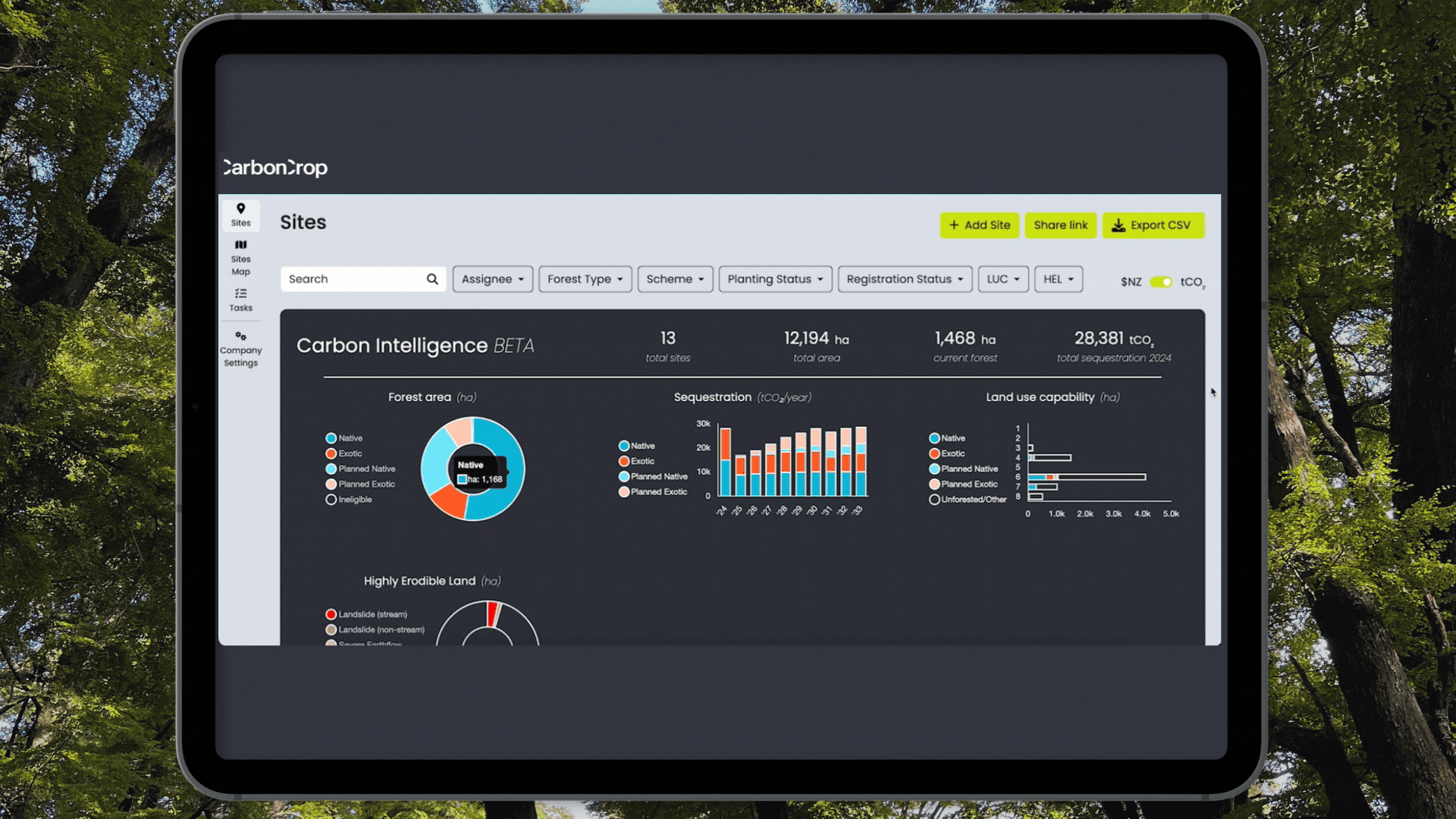Viewport: 1456px width, 819px height.
Task: Open the LUC filter dropdown
Action: (1003, 279)
